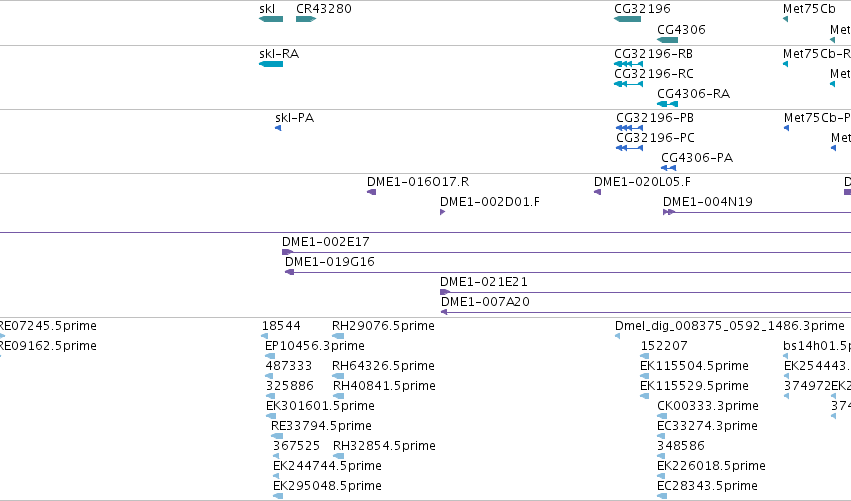Click the RE07245.5prime EST label

click(x=48, y=326)
